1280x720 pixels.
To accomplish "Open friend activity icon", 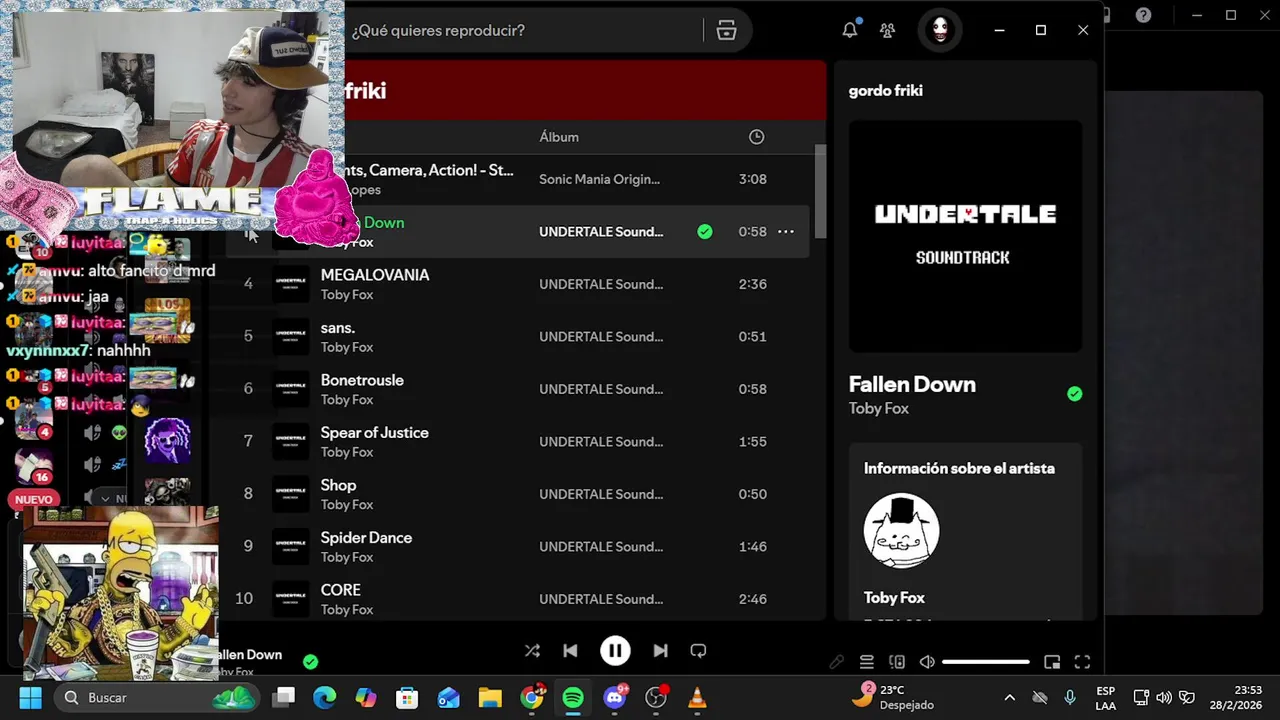I will [887, 30].
